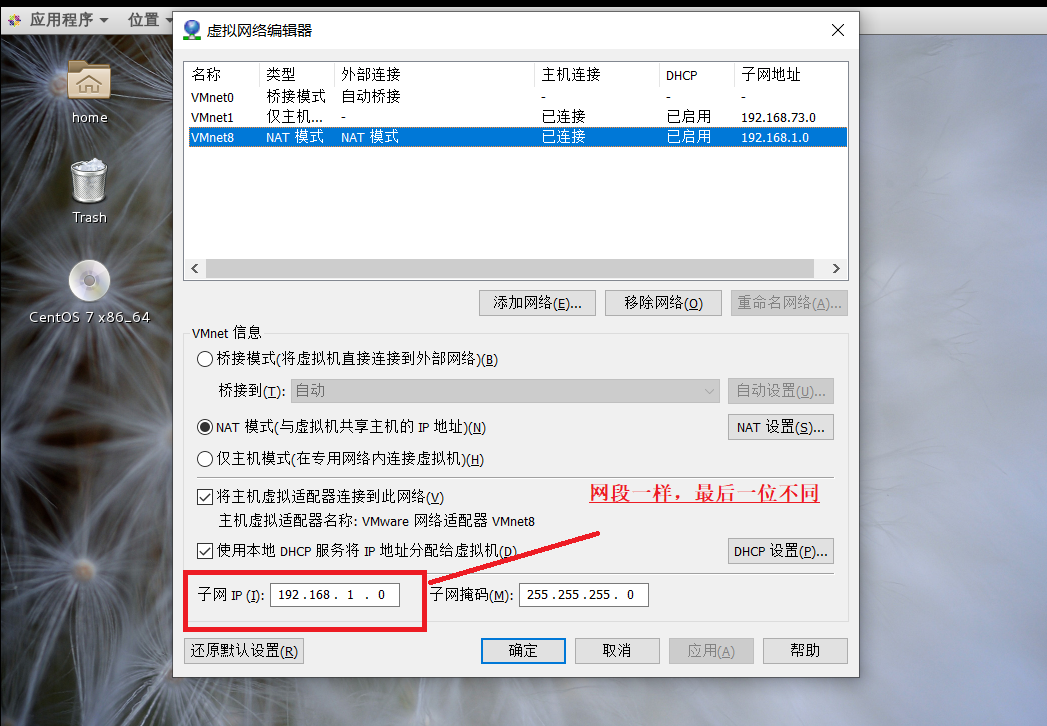Select the NAT mode radio button
The width and height of the screenshot is (1047, 726).
(205, 427)
